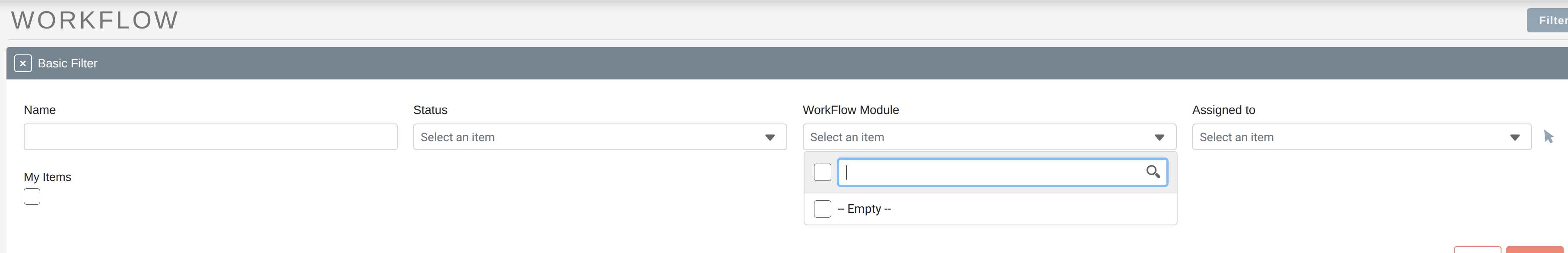Select the '-- Empty --' option label
Screen dimensions: 1568x253
coord(865,209)
